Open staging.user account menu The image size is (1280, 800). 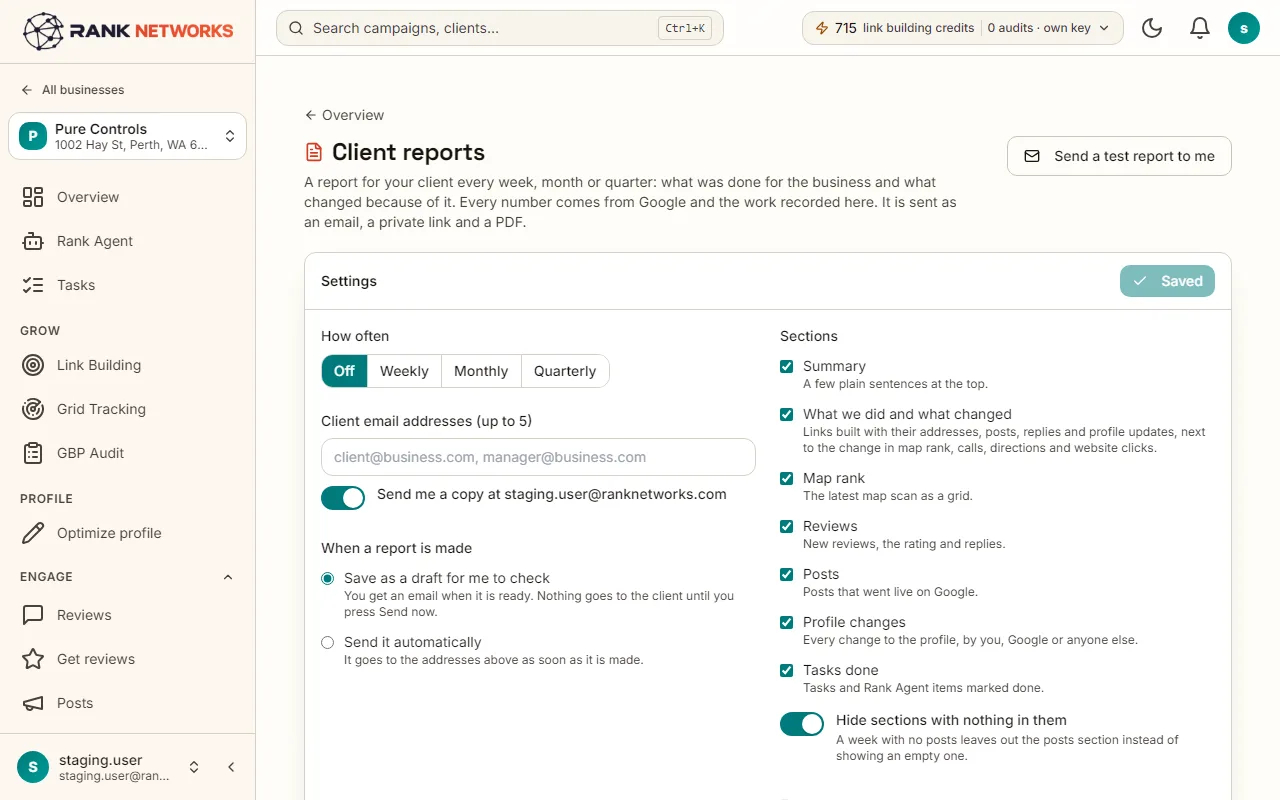click(x=108, y=767)
